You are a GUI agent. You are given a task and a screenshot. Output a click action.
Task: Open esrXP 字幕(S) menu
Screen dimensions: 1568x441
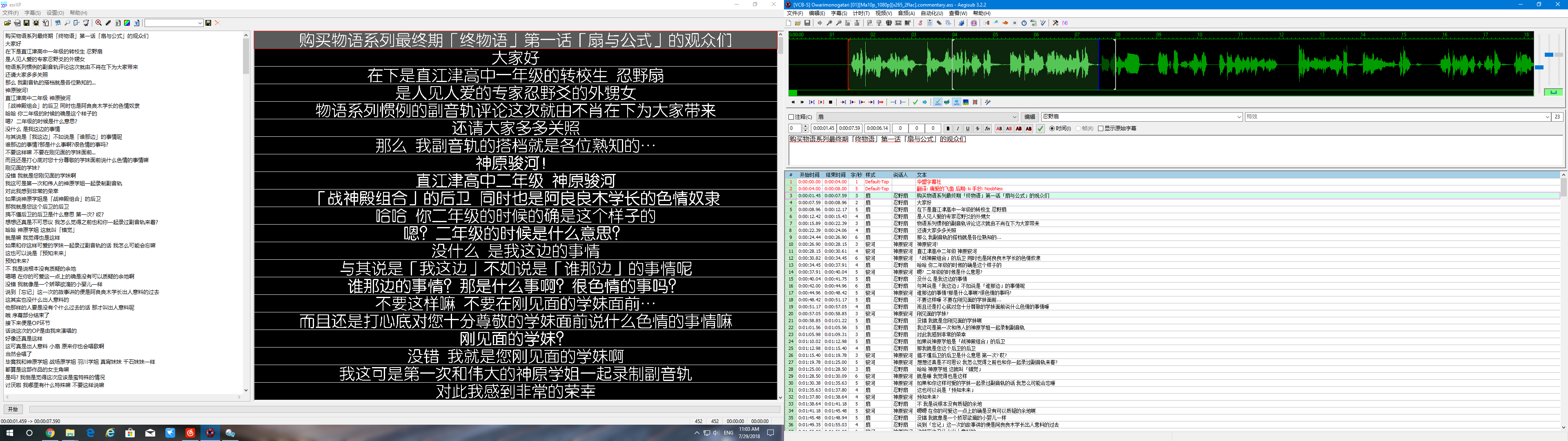32,13
